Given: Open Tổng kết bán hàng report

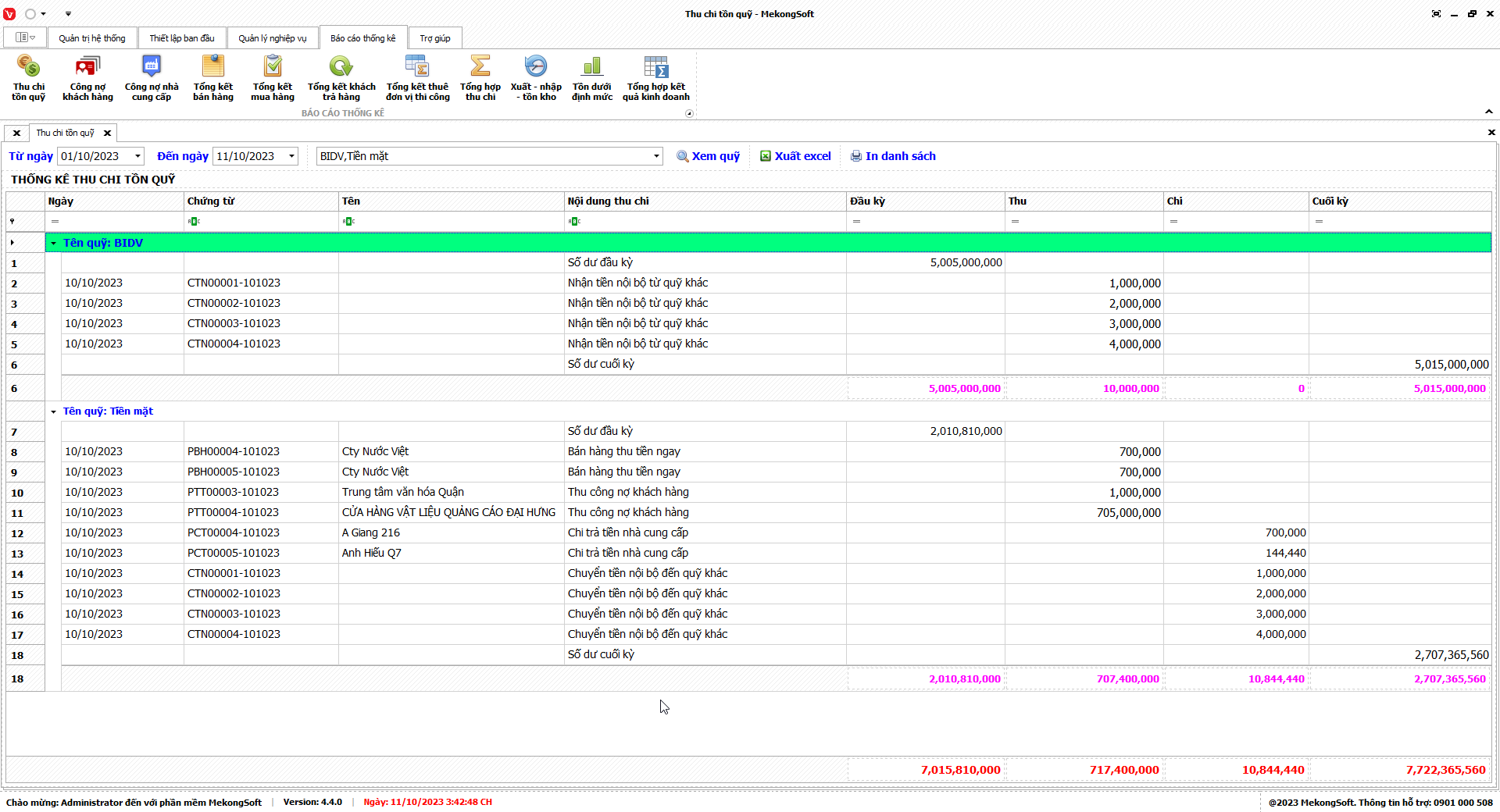Looking at the screenshot, I should [213, 76].
